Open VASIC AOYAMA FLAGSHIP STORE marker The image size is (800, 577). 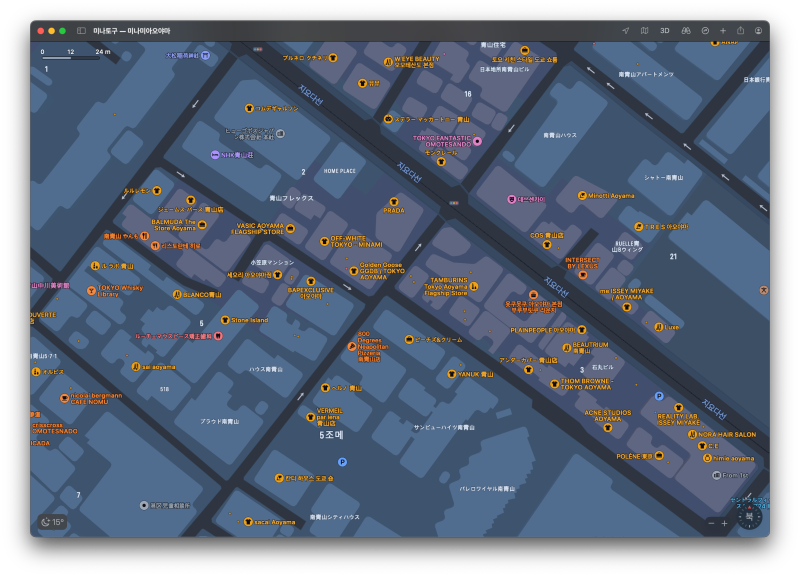click(290, 228)
